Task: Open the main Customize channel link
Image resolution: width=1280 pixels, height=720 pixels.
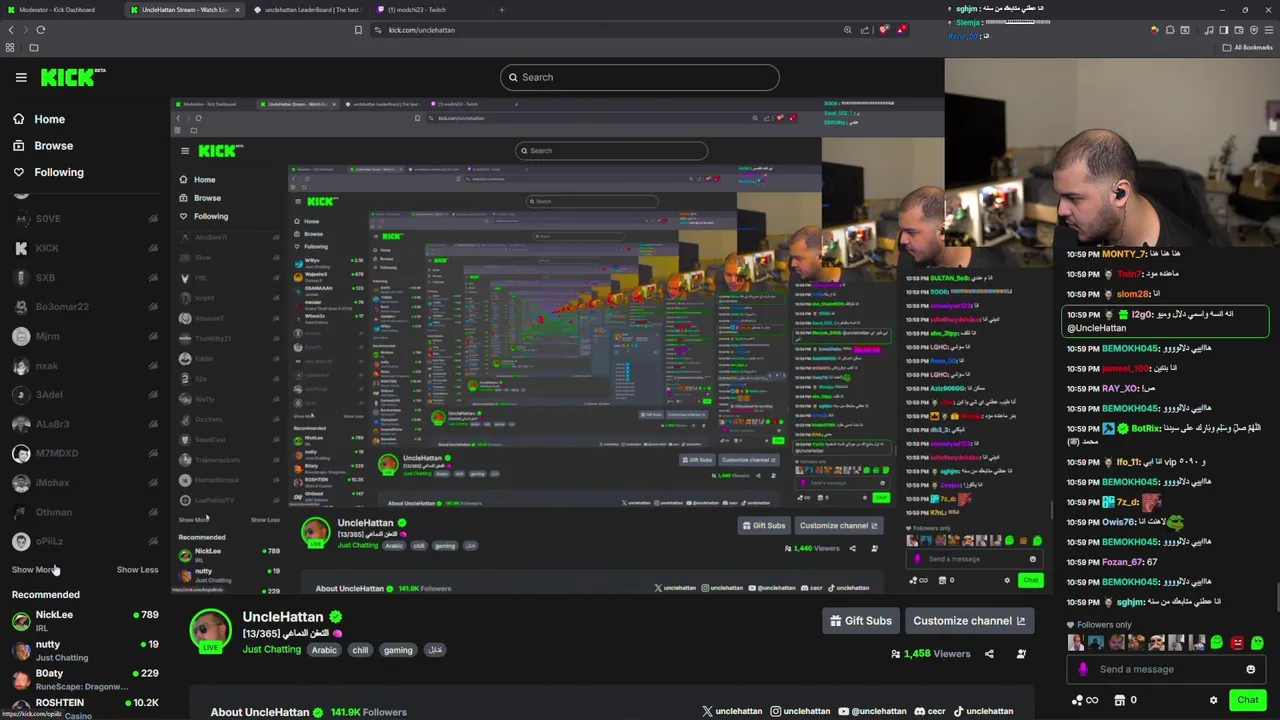Action: (x=969, y=621)
